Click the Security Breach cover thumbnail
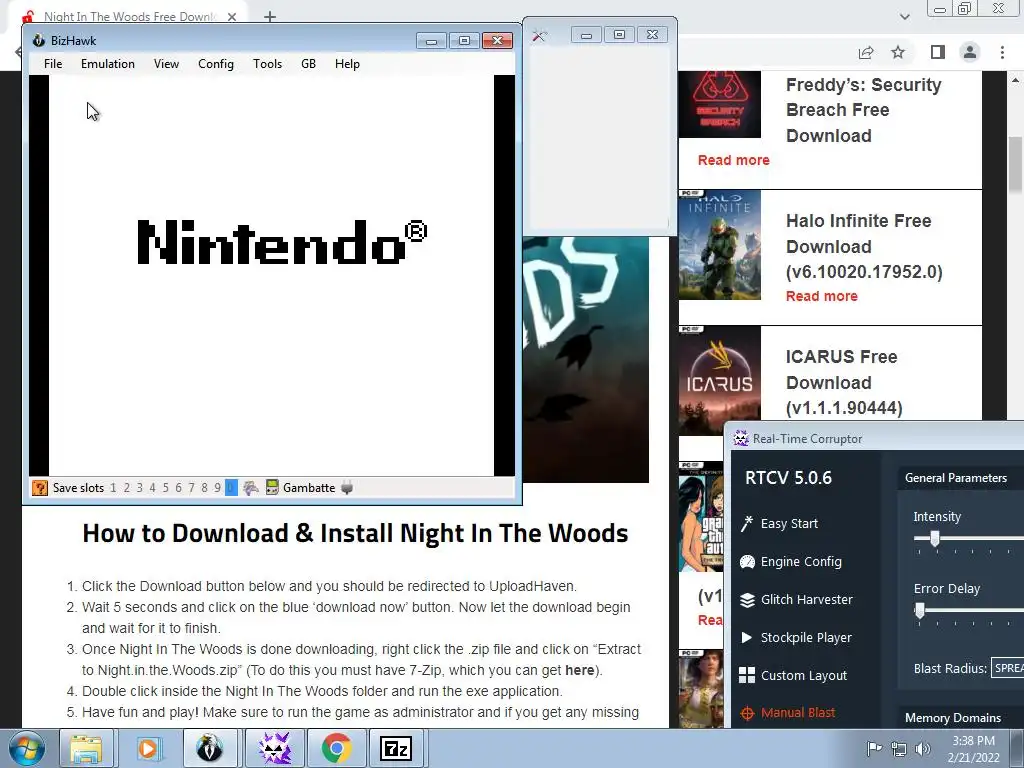This screenshot has height=768, width=1024. 720,104
